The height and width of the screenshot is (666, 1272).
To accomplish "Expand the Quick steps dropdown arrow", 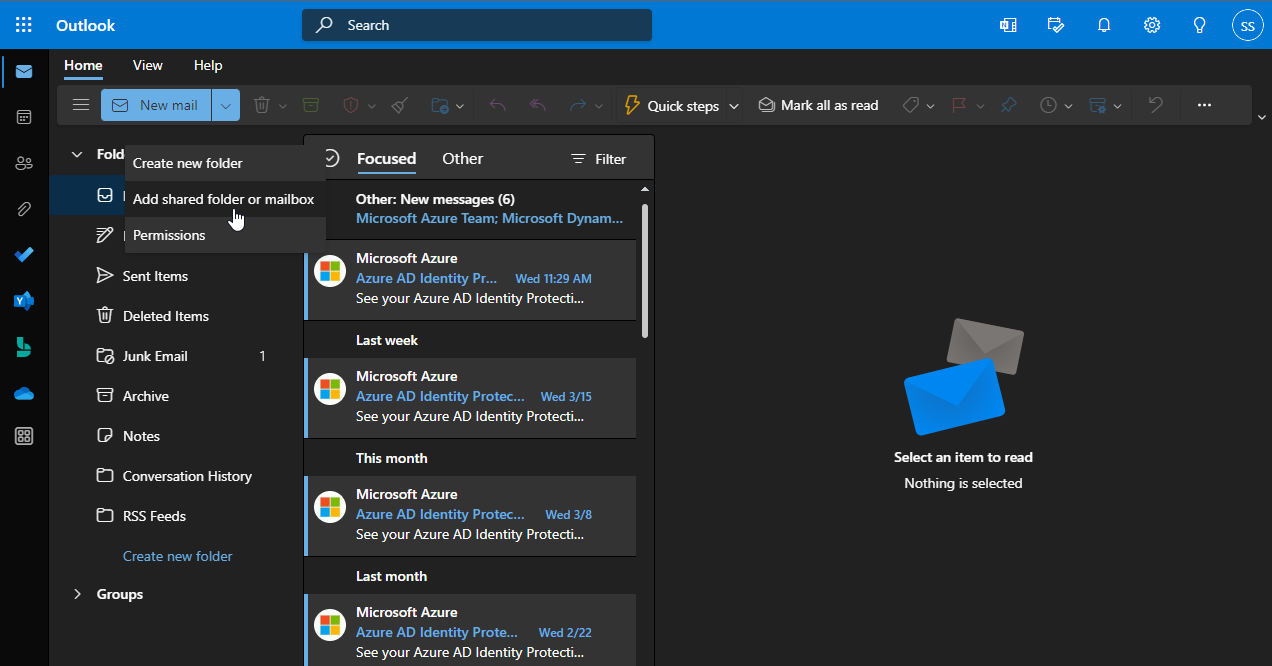I will tap(734, 106).
